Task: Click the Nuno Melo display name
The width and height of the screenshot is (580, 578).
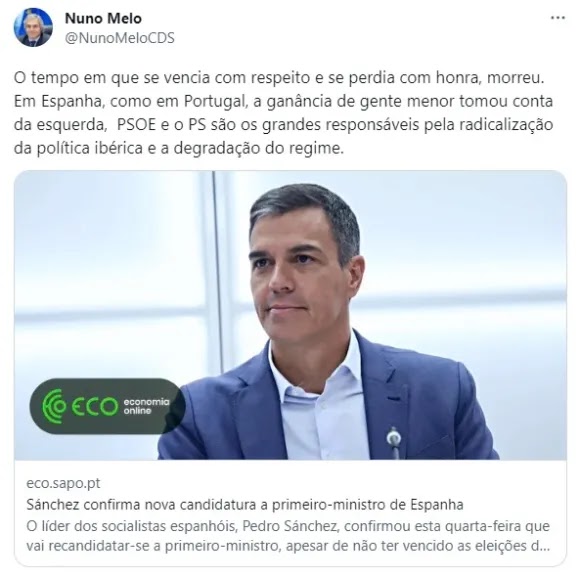Action: click(103, 18)
